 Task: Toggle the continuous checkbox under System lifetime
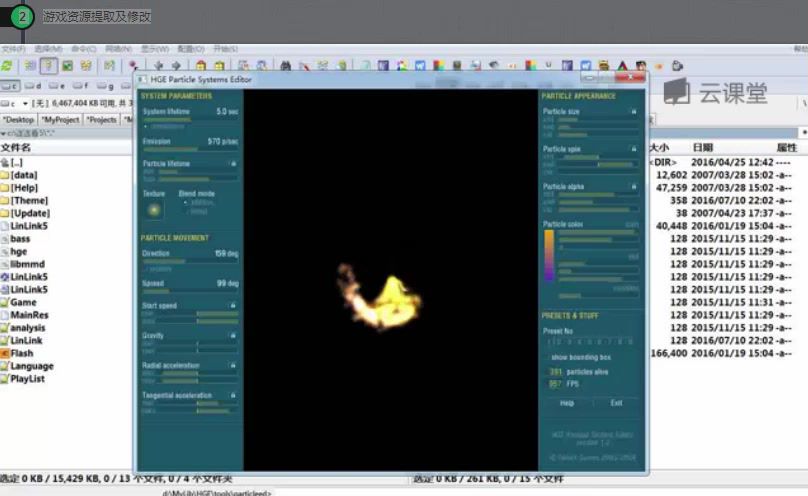pos(146,126)
